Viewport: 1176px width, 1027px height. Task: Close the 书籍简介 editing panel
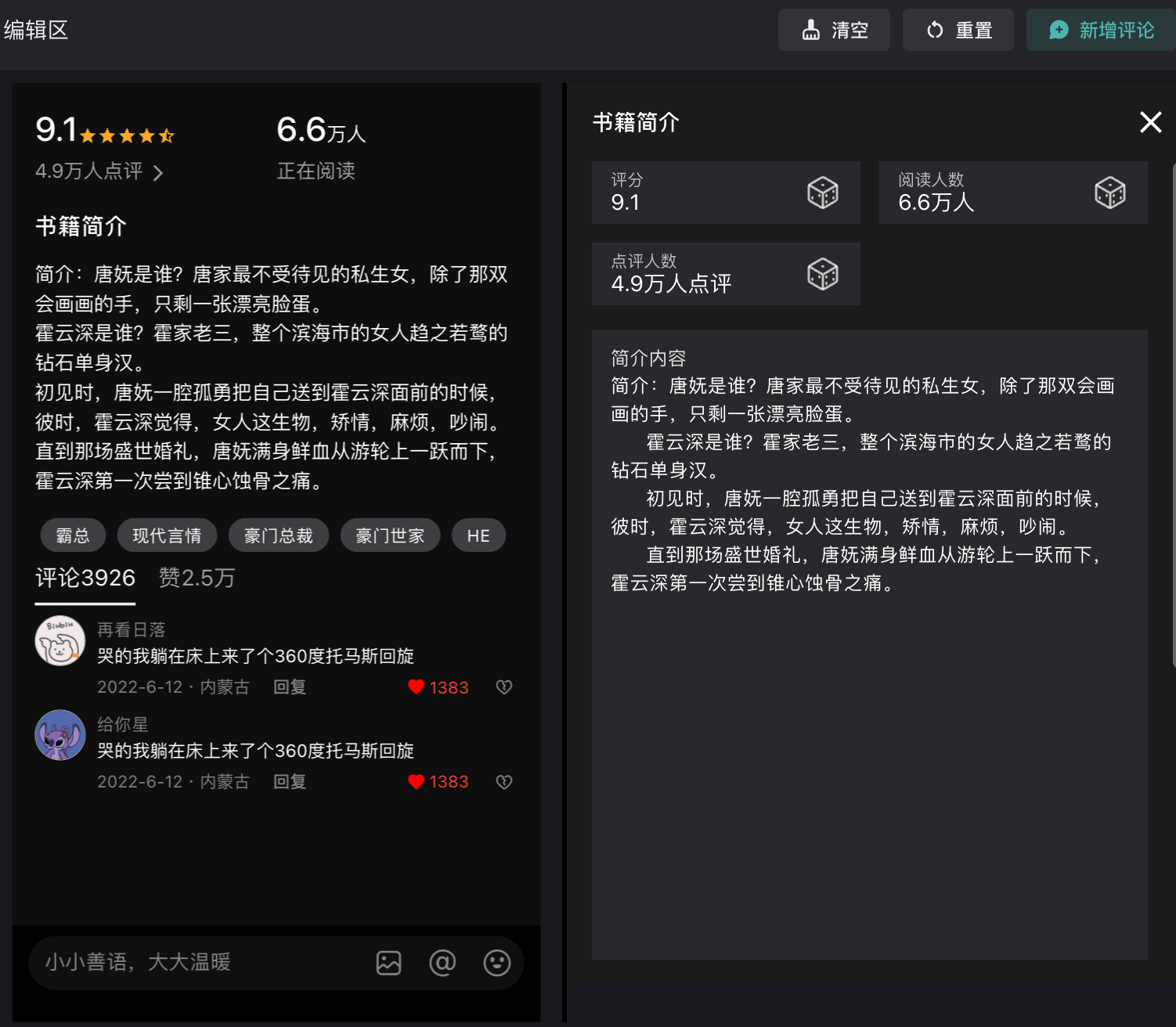click(1150, 122)
